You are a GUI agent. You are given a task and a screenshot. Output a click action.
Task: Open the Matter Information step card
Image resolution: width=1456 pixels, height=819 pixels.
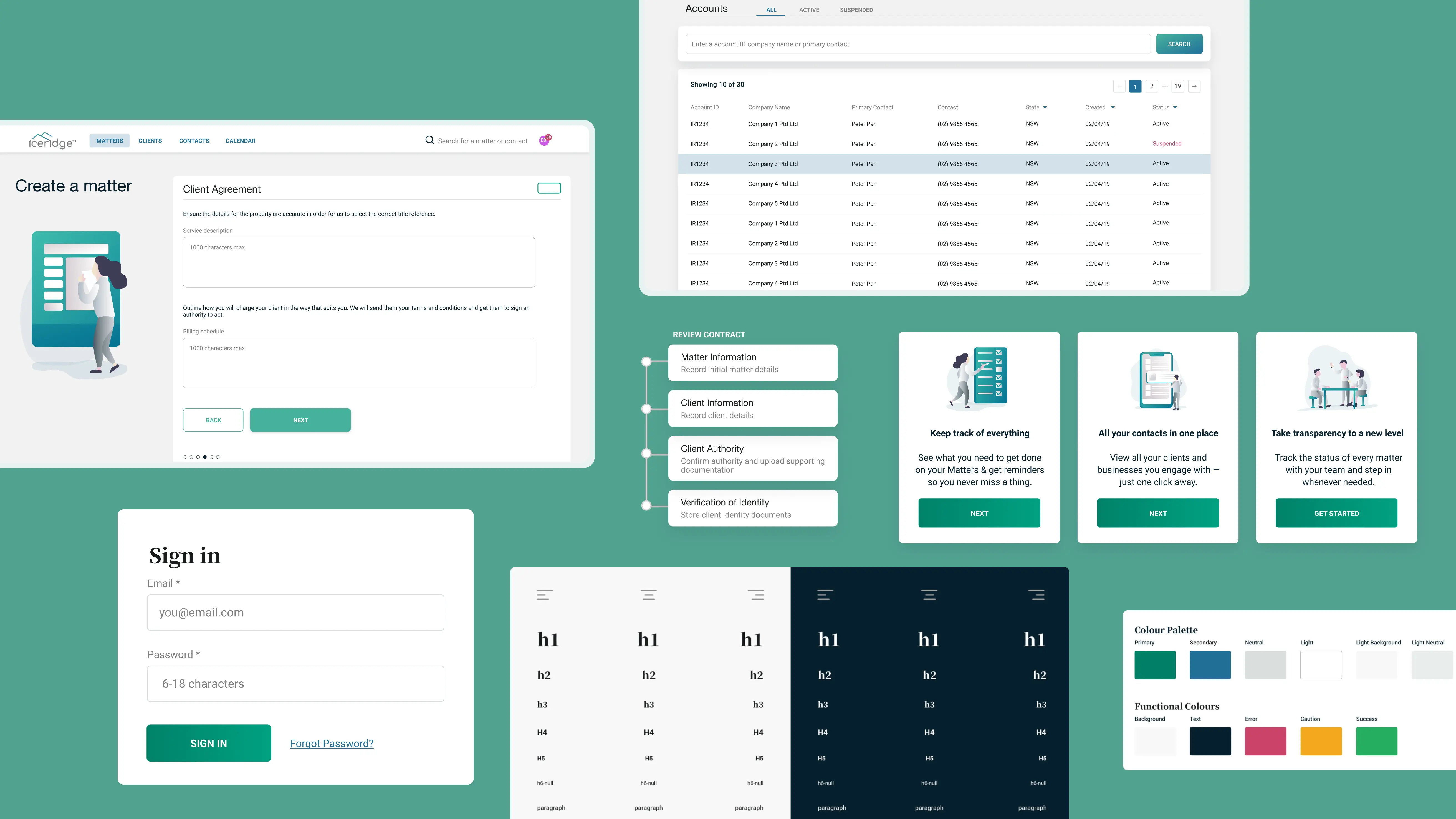pos(753,362)
